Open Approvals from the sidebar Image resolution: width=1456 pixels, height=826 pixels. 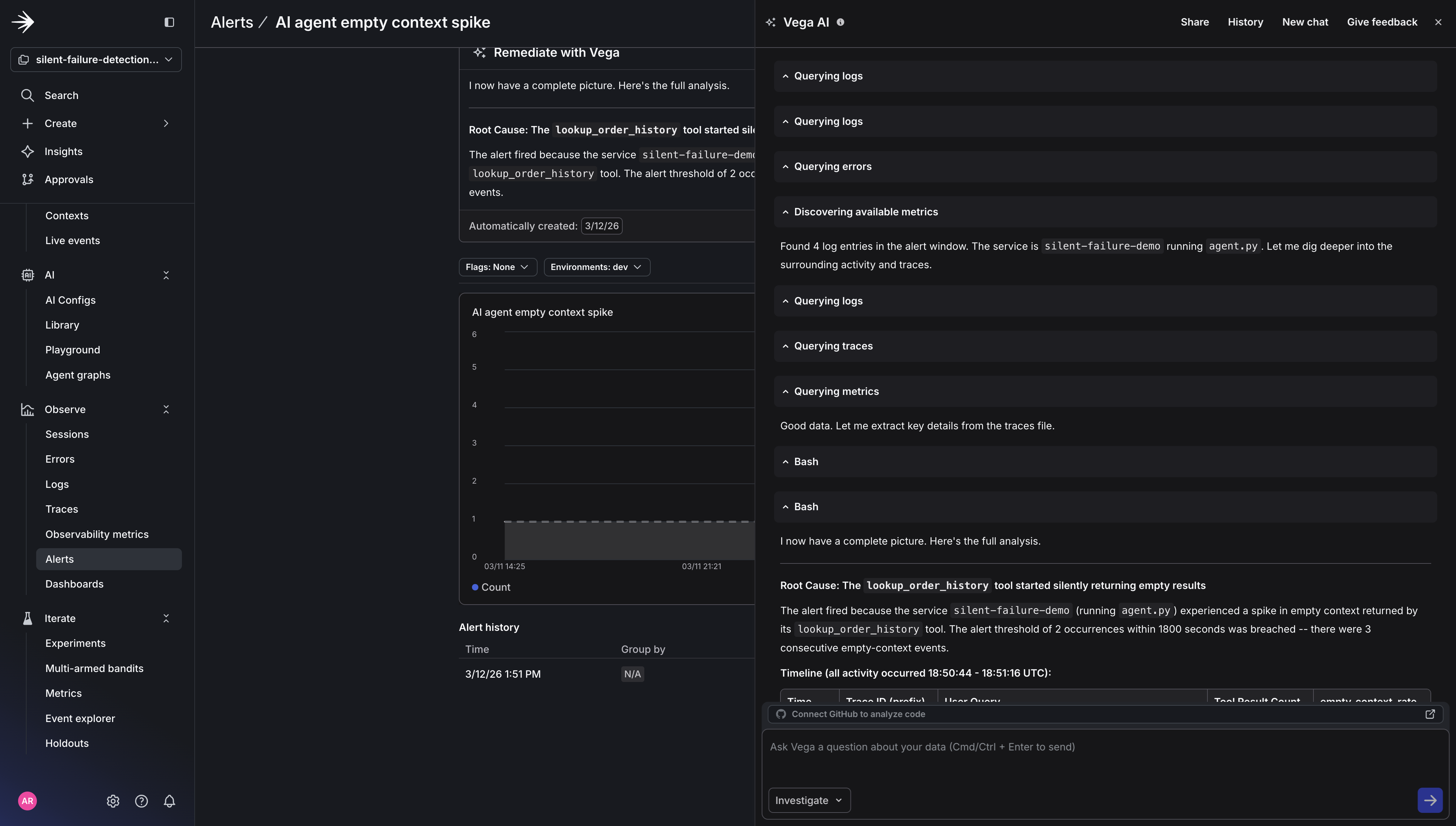(69, 179)
